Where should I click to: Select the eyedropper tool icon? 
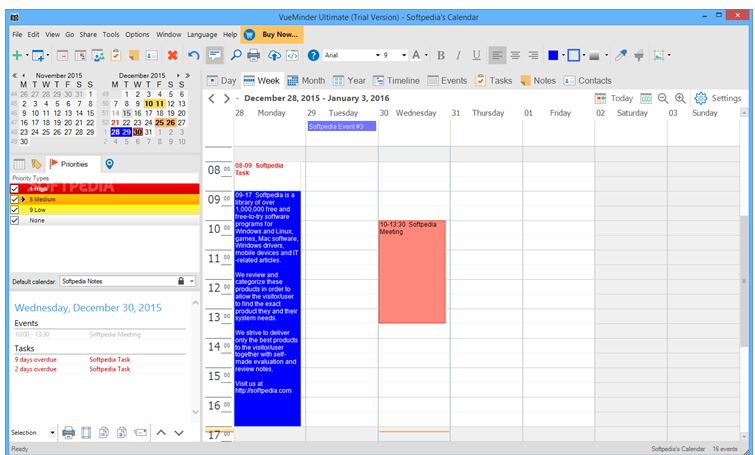click(621, 55)
